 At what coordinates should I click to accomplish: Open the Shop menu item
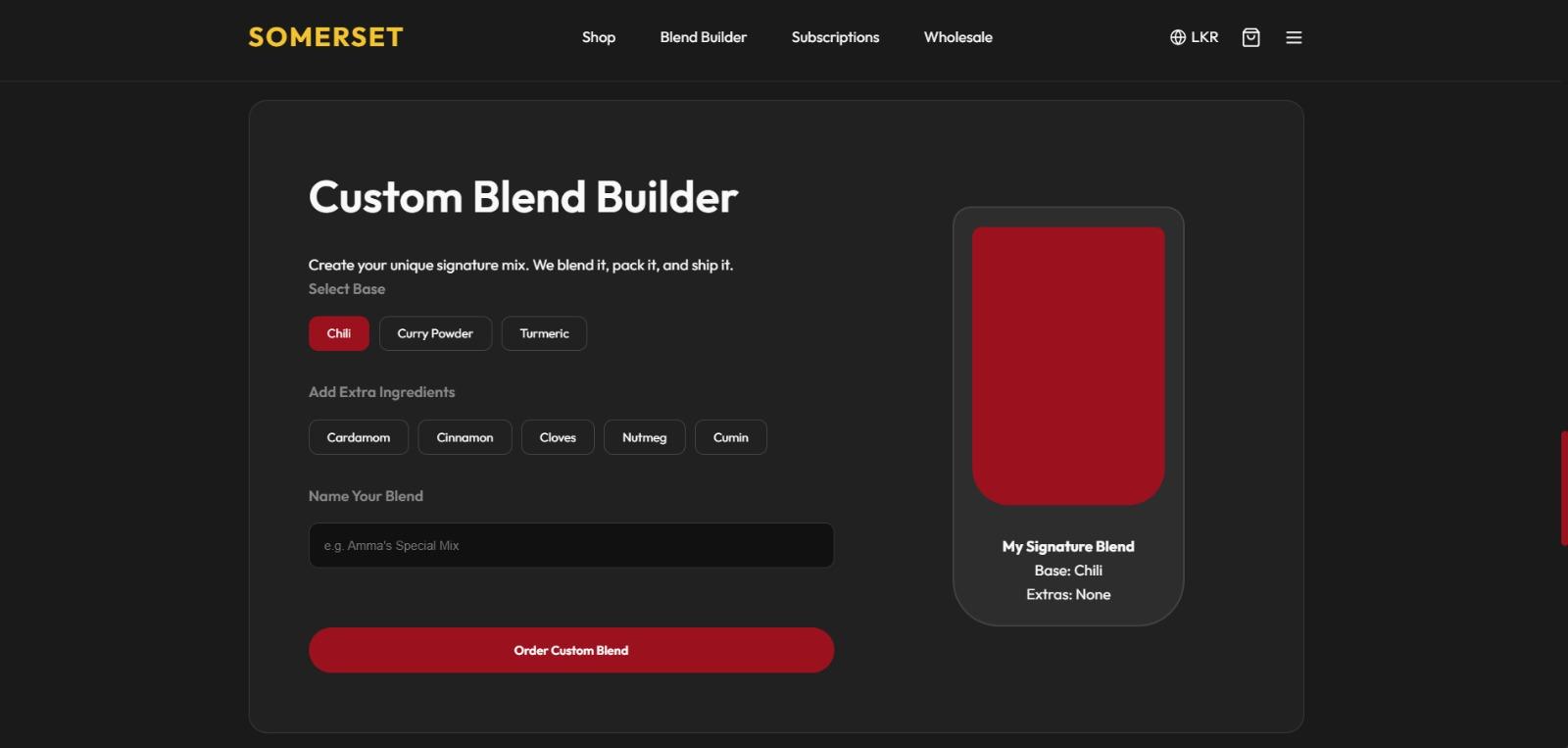pos(599,37)
